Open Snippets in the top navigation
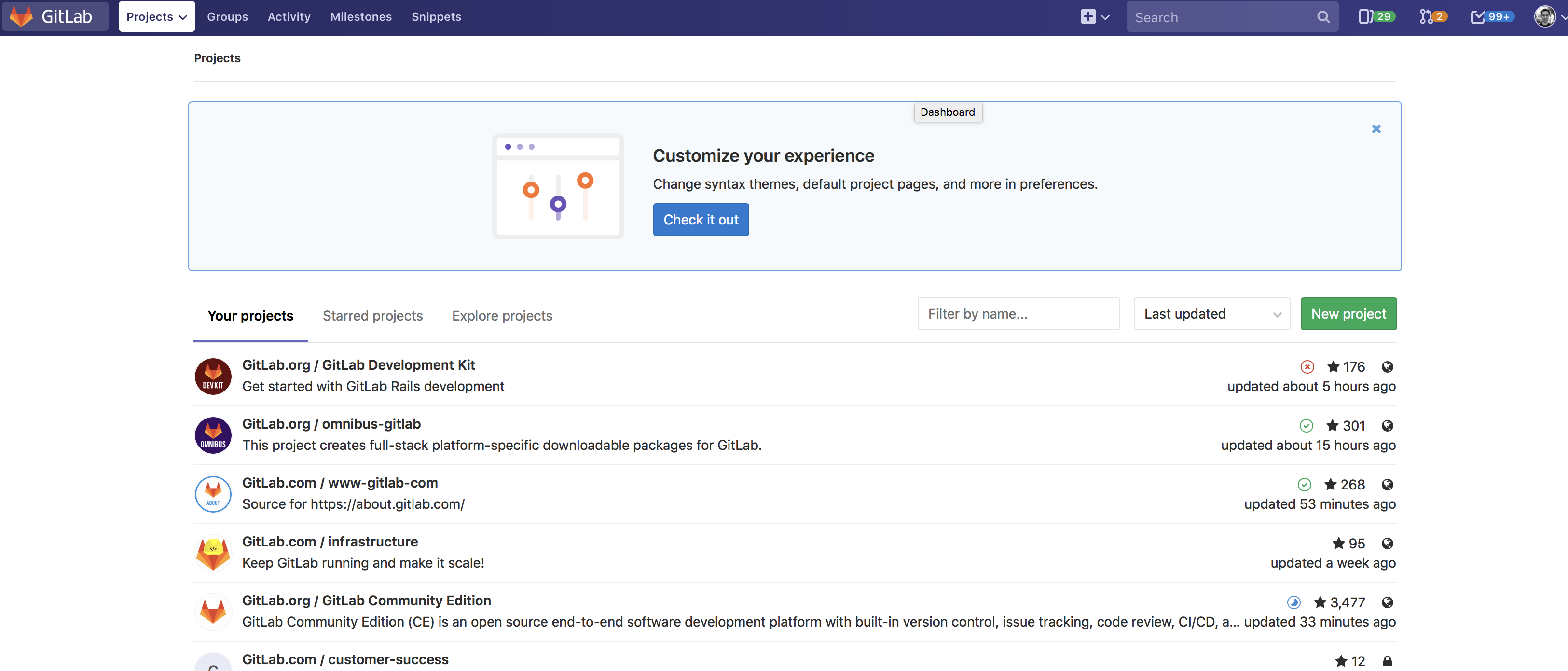 (x=436, y=16)
